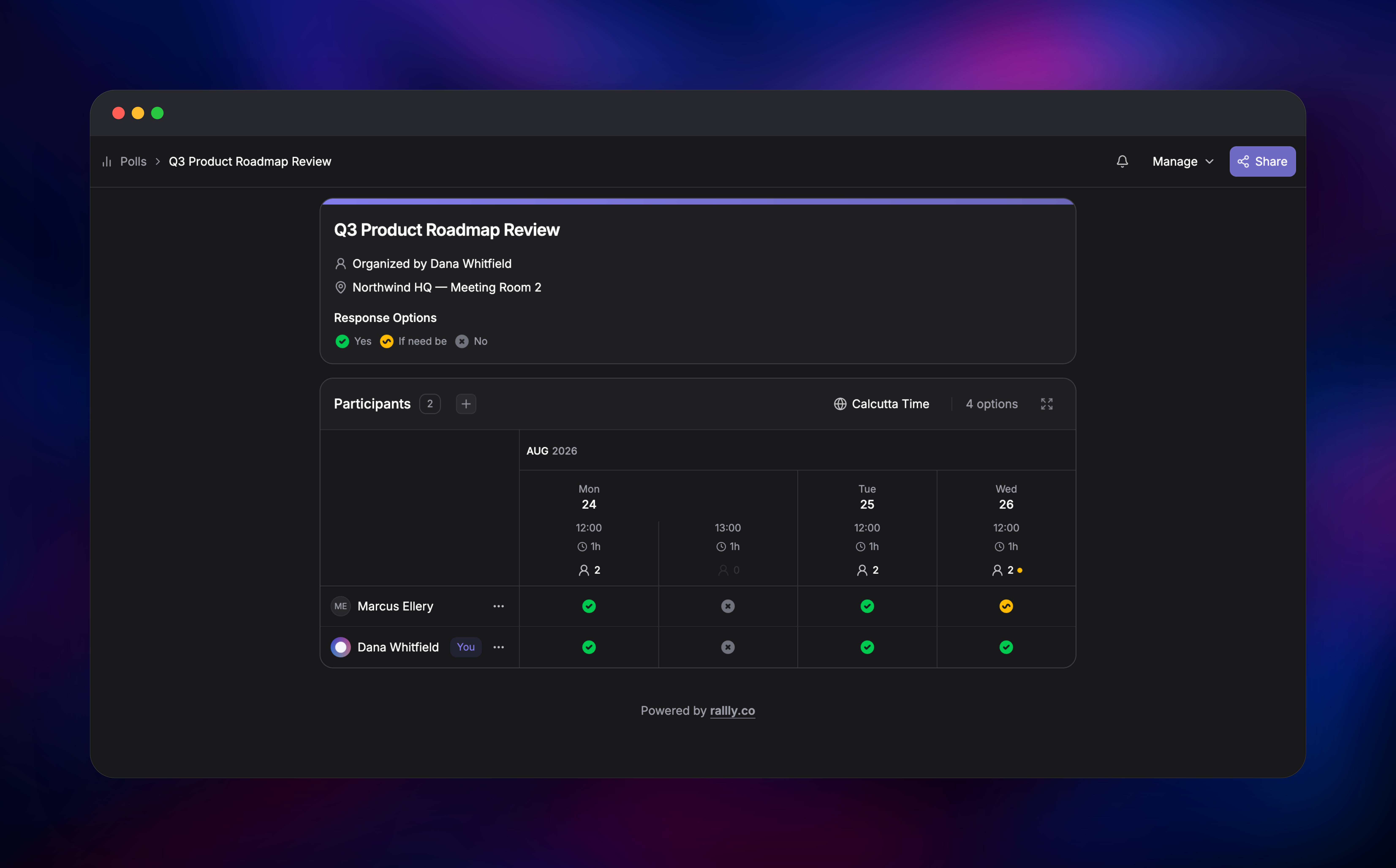
Task: Click Dana Whitfield's gradient avatar
Action: [340, 647]
